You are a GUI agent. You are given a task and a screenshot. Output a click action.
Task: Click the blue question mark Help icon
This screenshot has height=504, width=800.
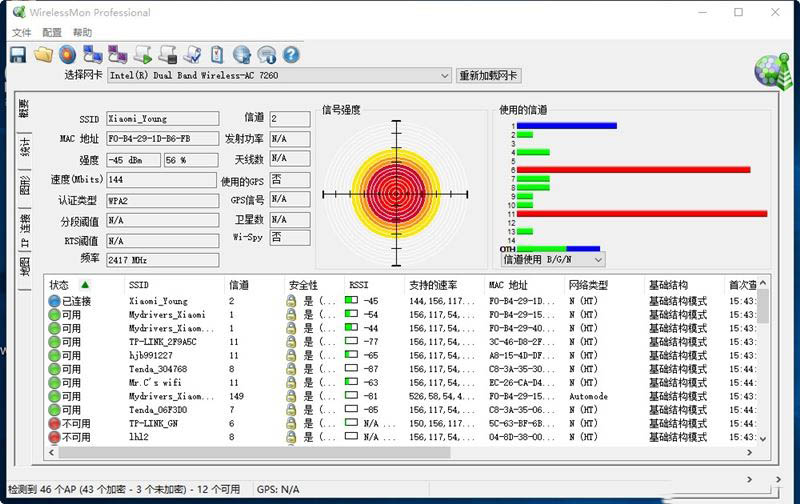[x=291, y=55]
